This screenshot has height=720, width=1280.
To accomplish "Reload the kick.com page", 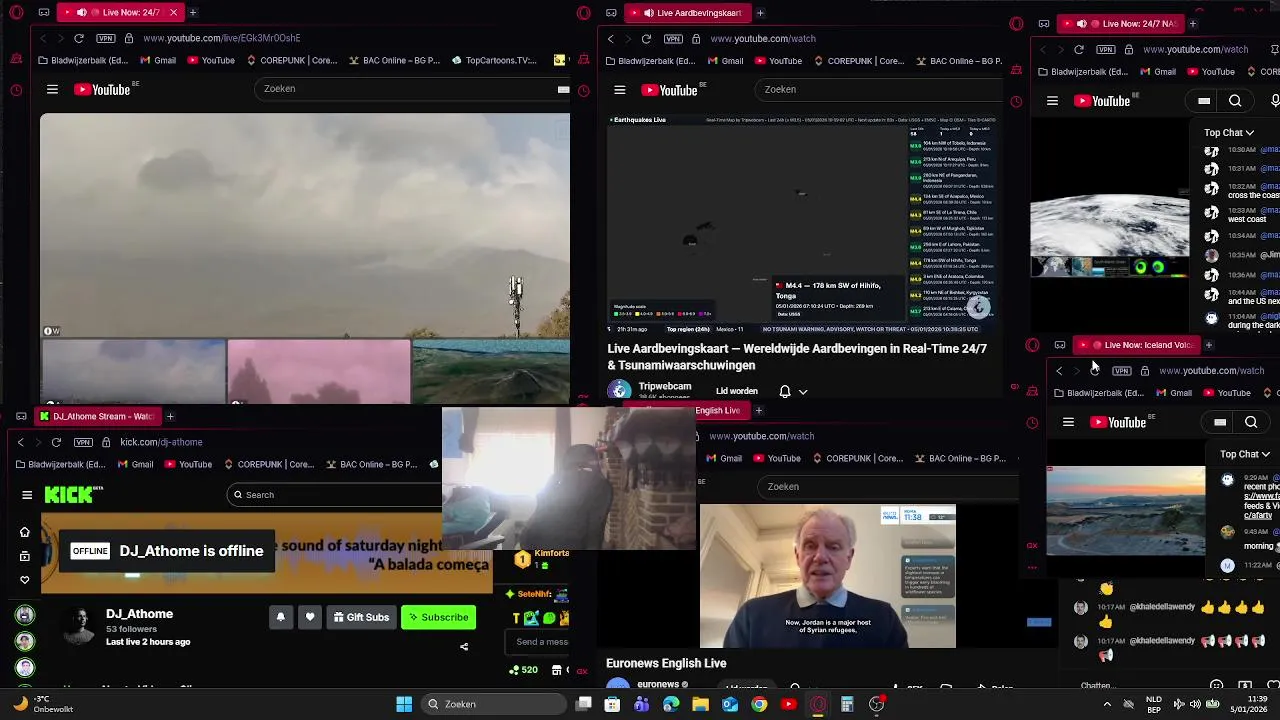I will [56, 442].
